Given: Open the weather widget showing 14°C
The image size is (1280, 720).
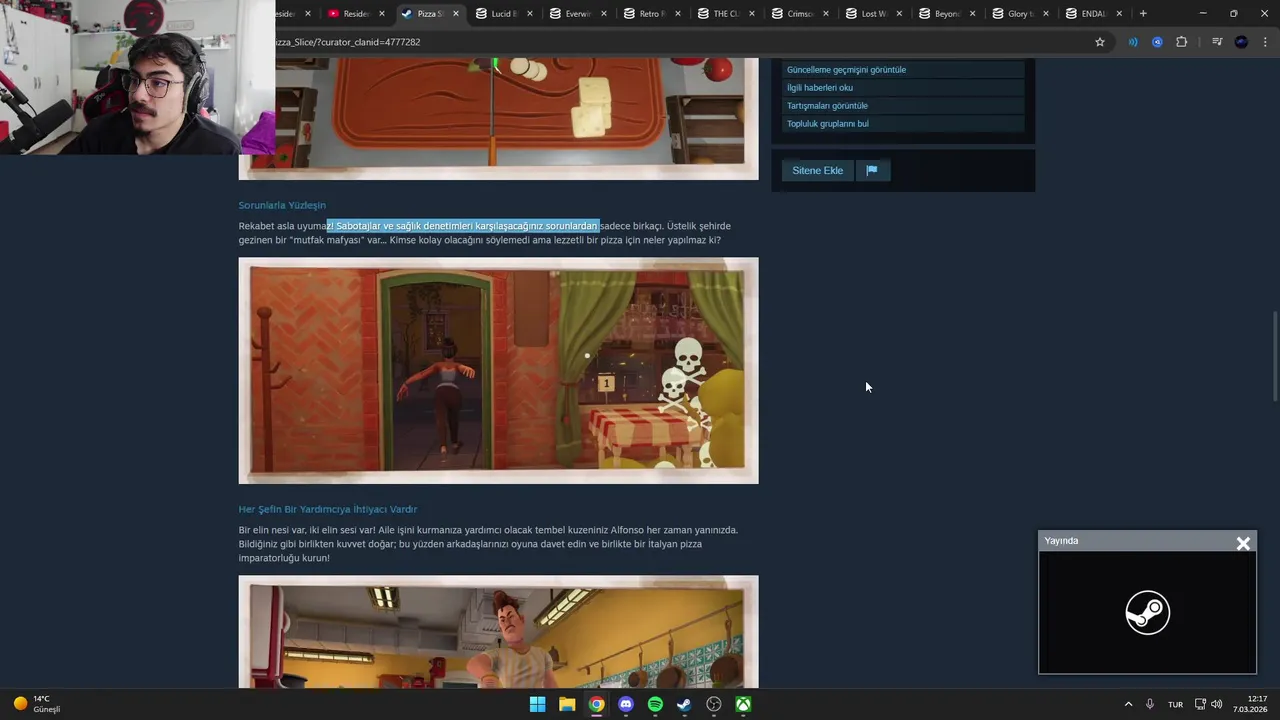Looking at the screenshot, I should 37,704.
